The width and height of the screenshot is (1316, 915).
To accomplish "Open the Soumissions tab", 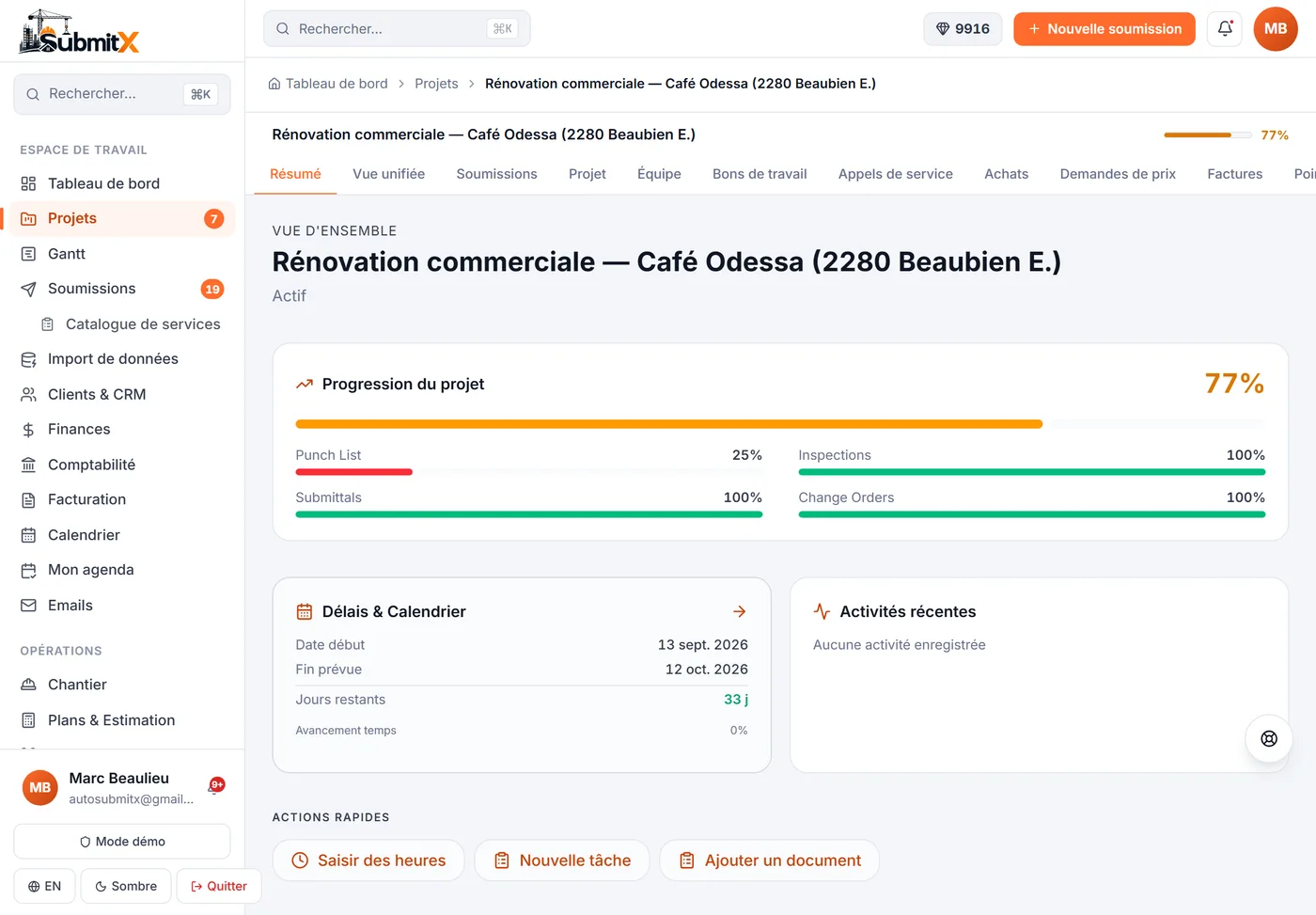I will pos(497,174).
